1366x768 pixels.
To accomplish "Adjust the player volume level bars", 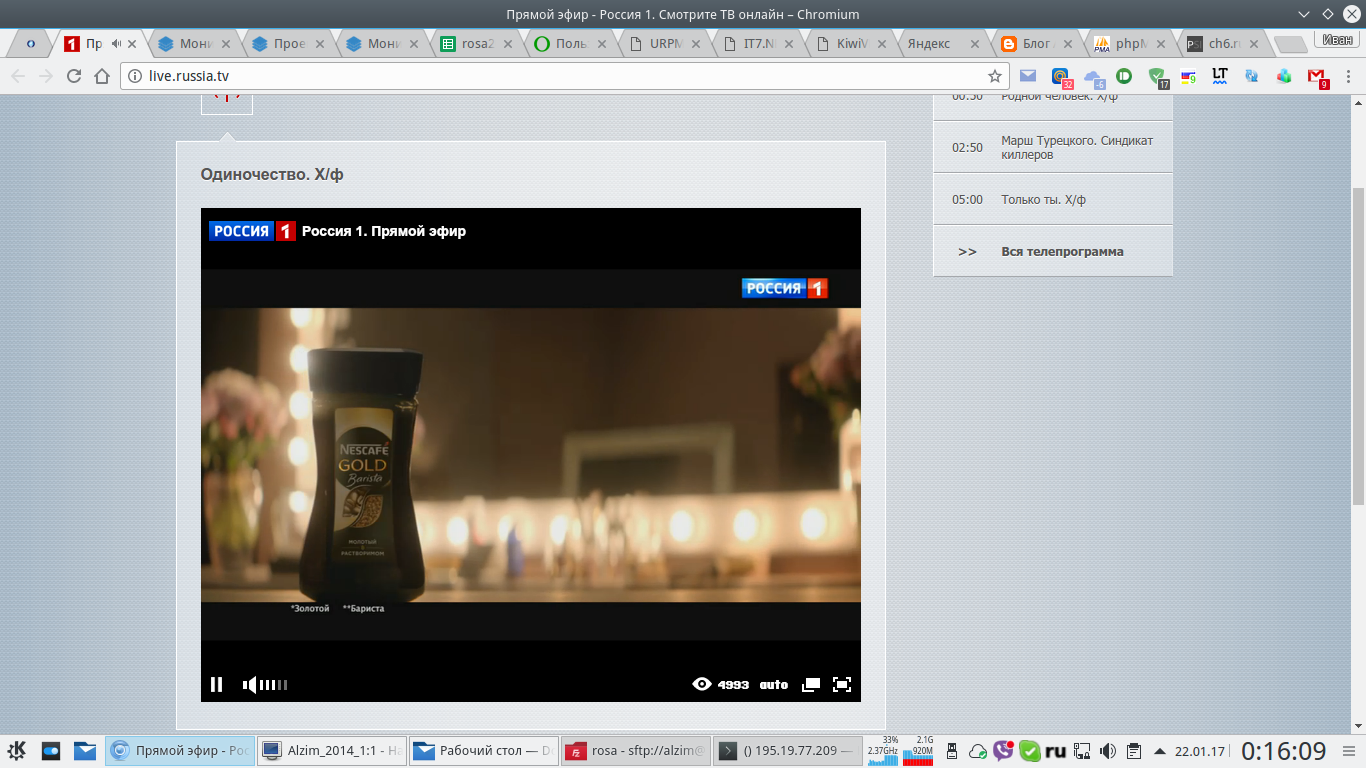I will (274, 685).
